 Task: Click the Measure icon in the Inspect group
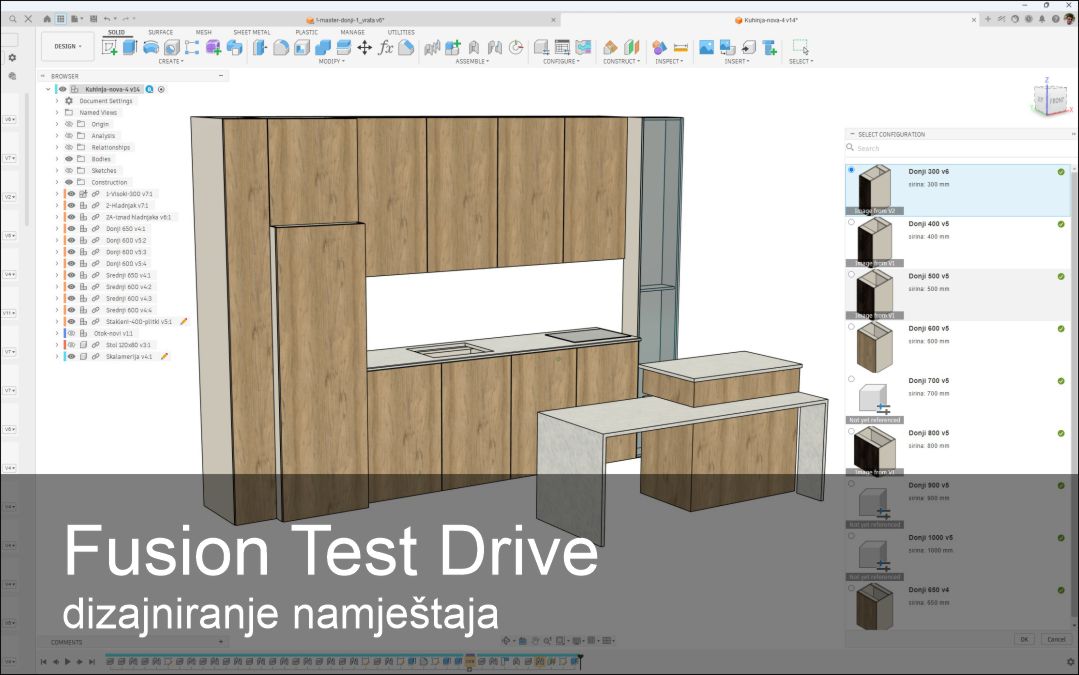coord(681,47)
